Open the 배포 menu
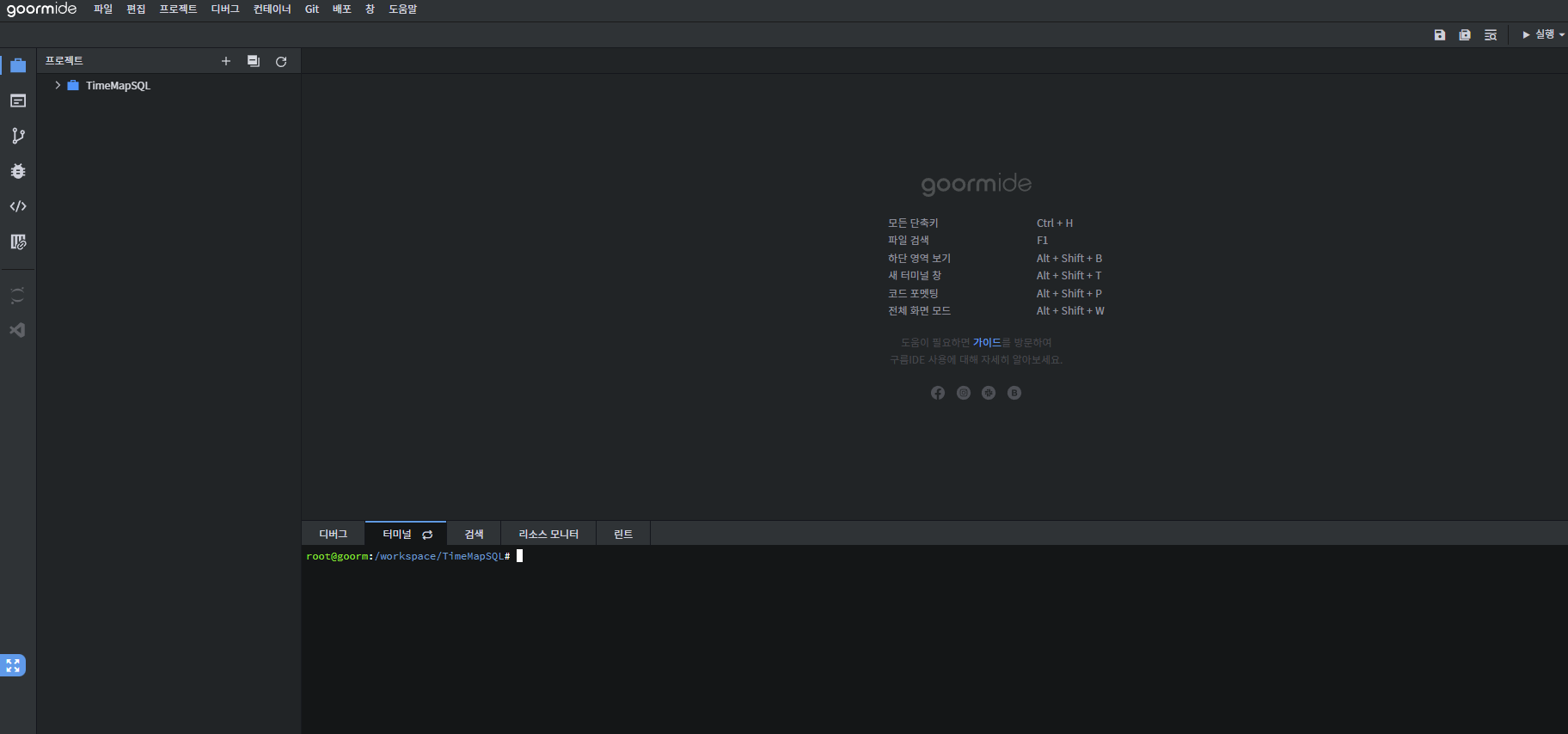 coord(342,9)
